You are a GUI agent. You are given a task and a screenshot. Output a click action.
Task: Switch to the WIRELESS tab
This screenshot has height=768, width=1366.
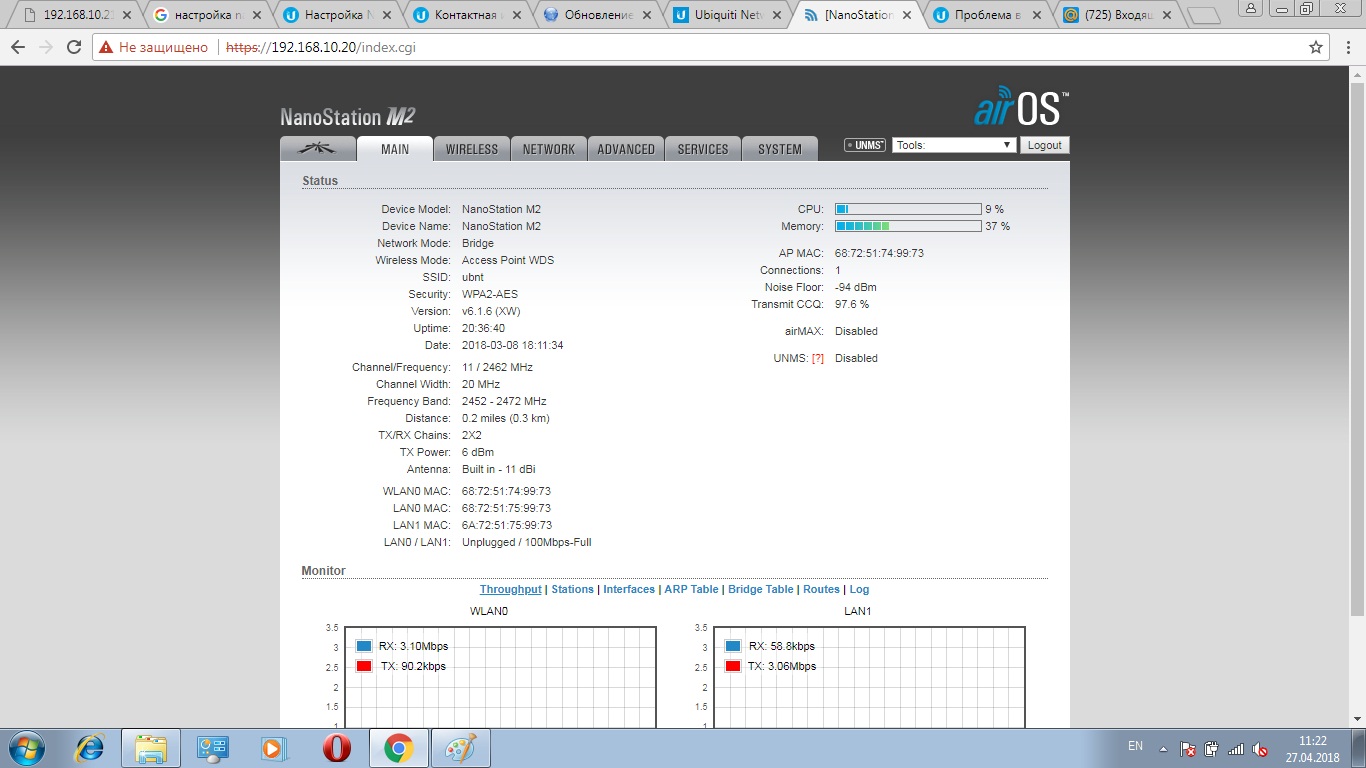tap(471, 149)
